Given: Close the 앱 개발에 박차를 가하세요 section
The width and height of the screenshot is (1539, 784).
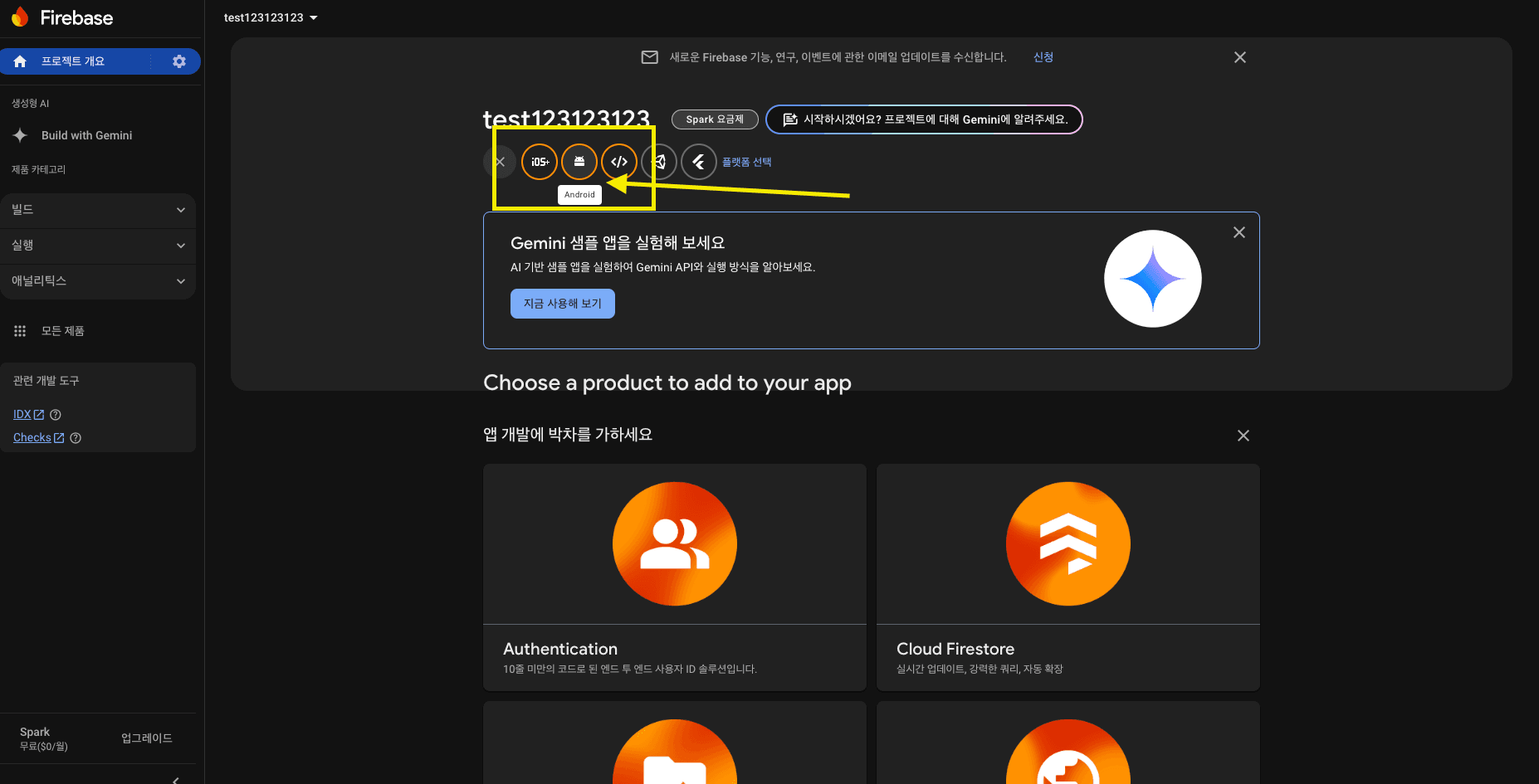Looking at the screenshot, I should coord(1243,436).
